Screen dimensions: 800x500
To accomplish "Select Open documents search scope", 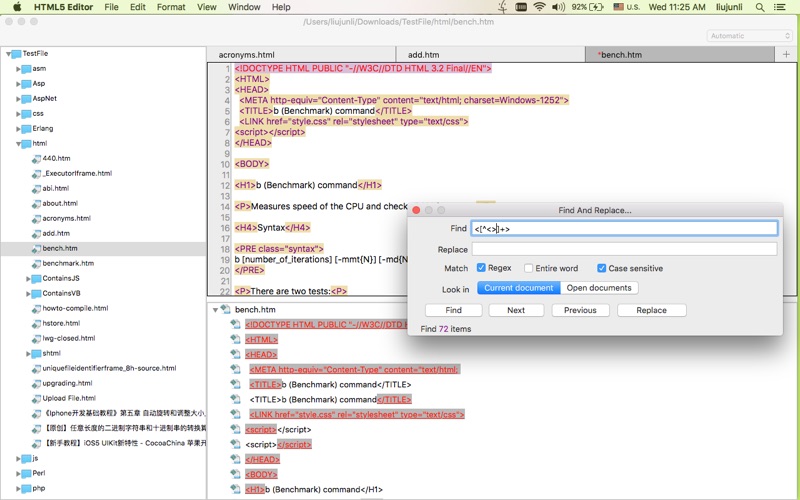I will click(599, 288).
